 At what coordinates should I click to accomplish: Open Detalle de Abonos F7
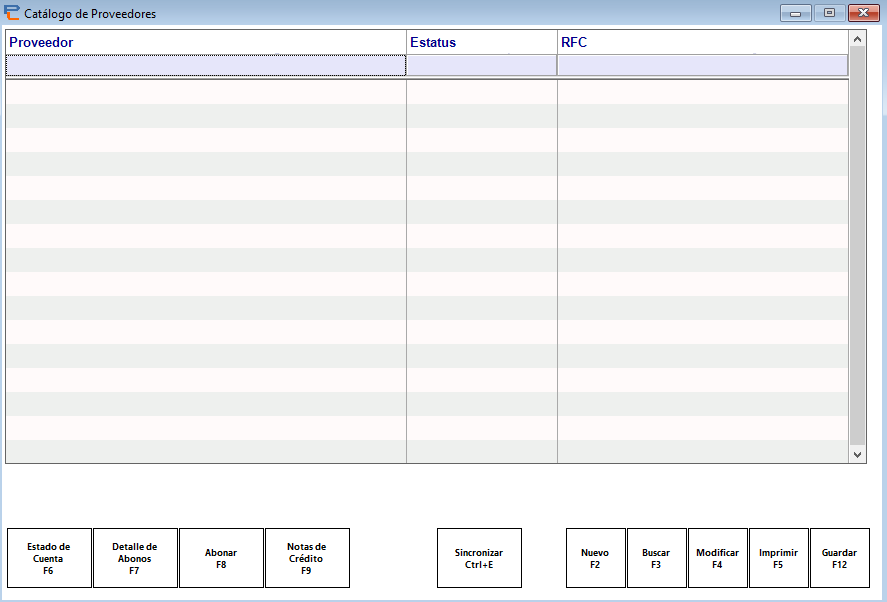point(135,558)
